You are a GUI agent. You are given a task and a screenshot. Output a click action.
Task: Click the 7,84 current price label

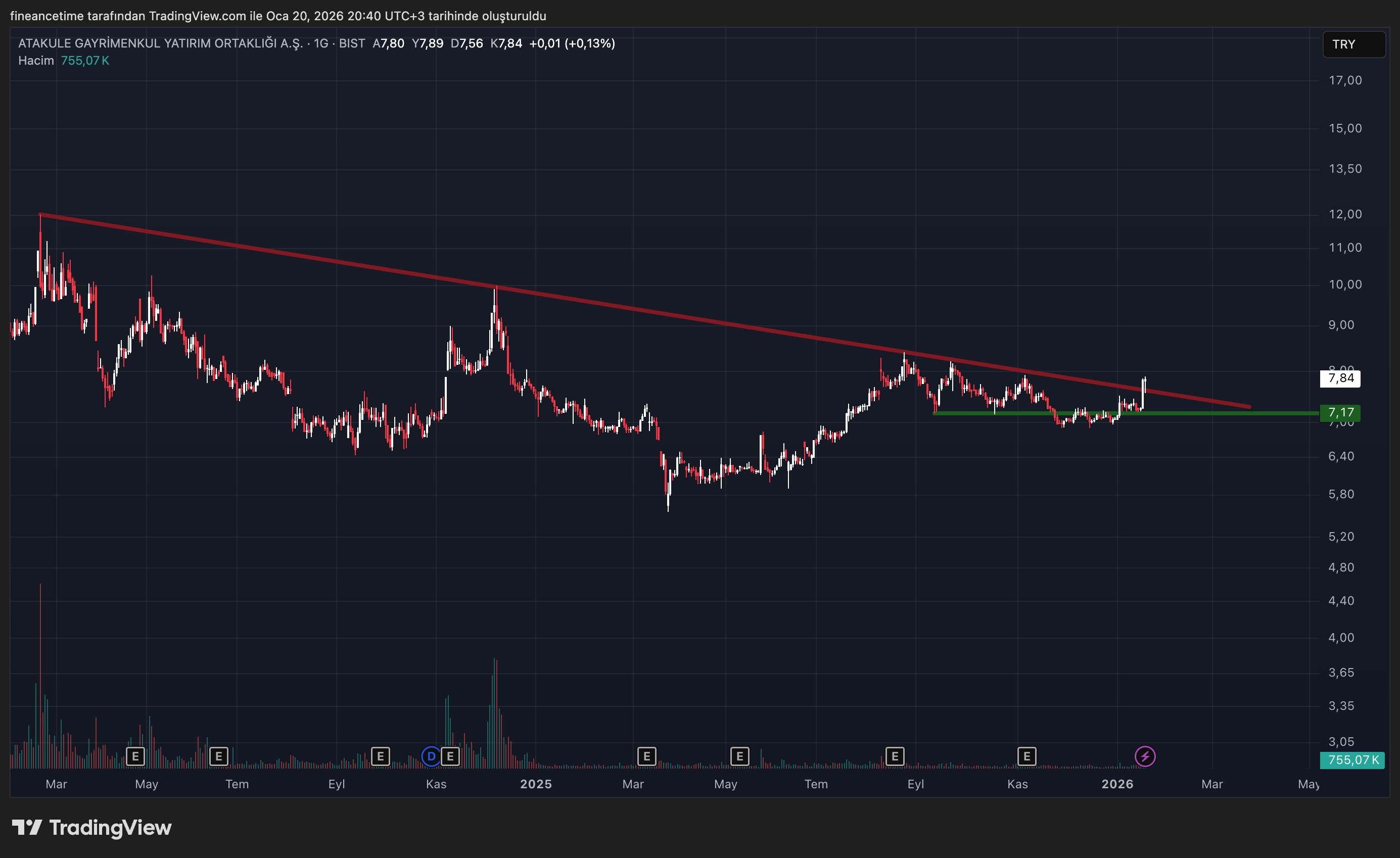(1340, 378)
